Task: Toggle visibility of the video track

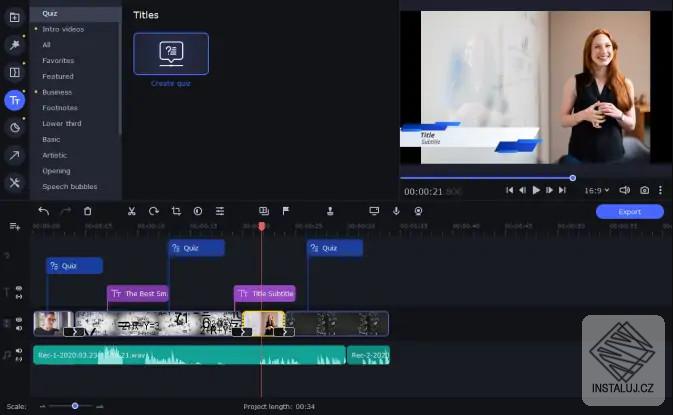Action: point(19,320)
